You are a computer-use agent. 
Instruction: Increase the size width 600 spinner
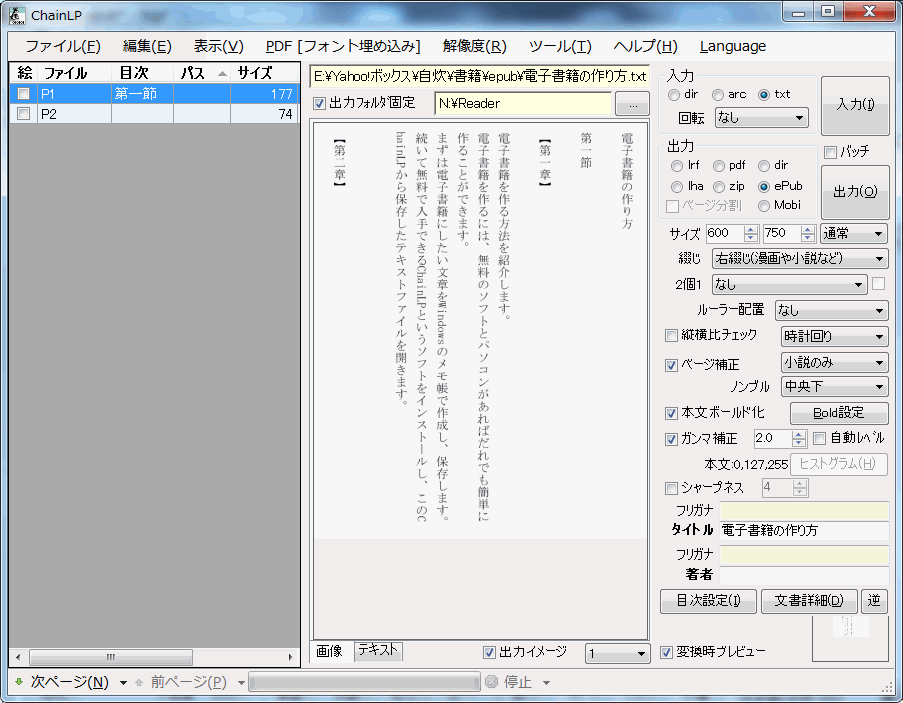coord(751,229)
